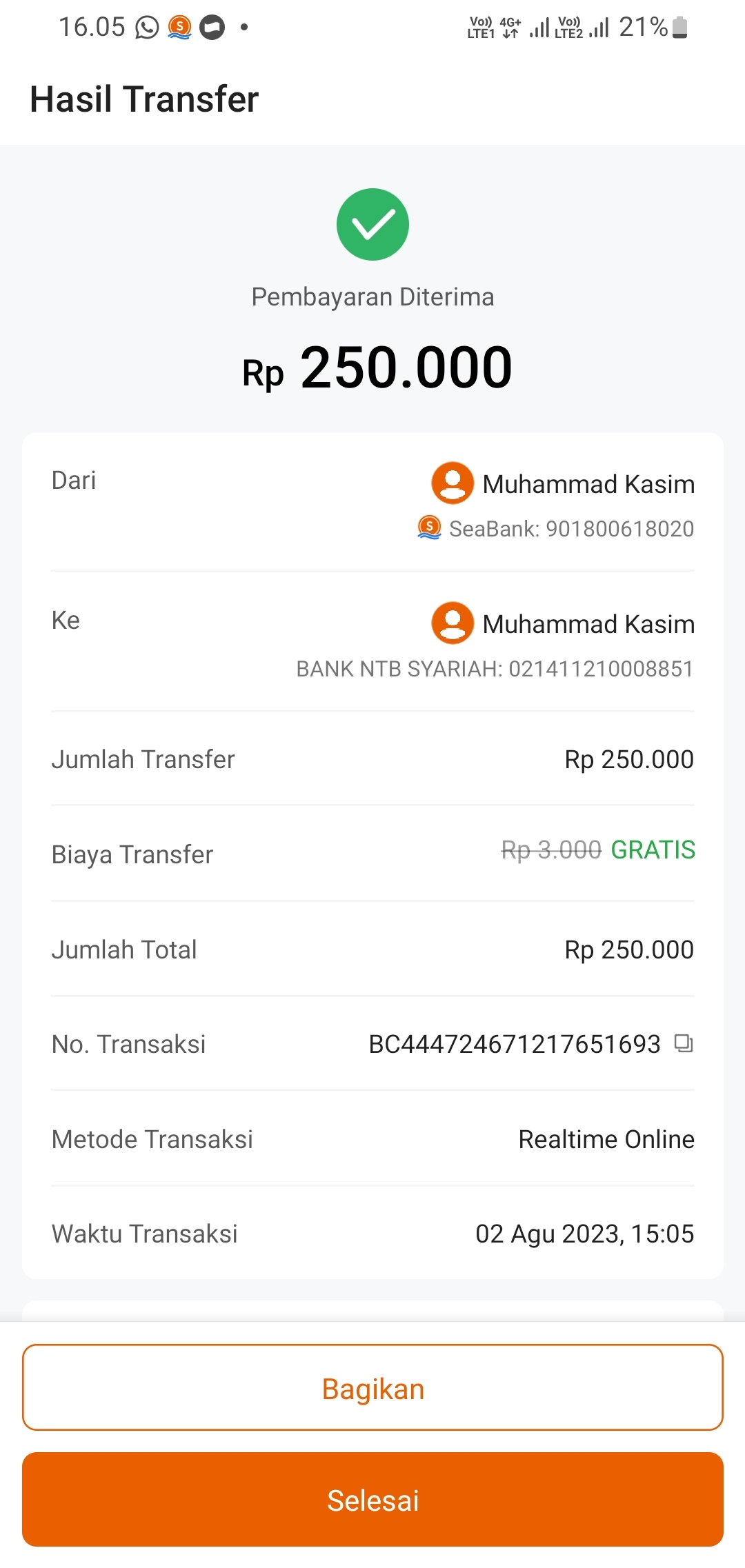Image resolution: width=745 pixels, height=1568 pixels.
Task: Tap the large Rp 250.000 amount
Action: [377, 368]
